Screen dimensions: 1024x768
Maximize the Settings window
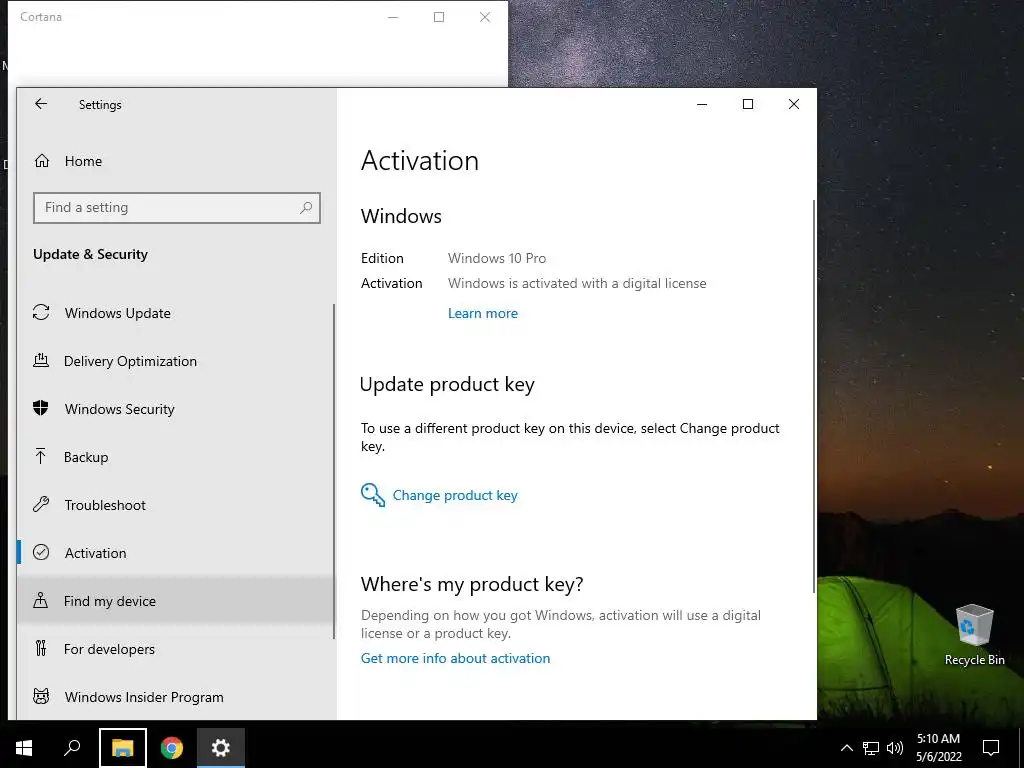point(748,104)
